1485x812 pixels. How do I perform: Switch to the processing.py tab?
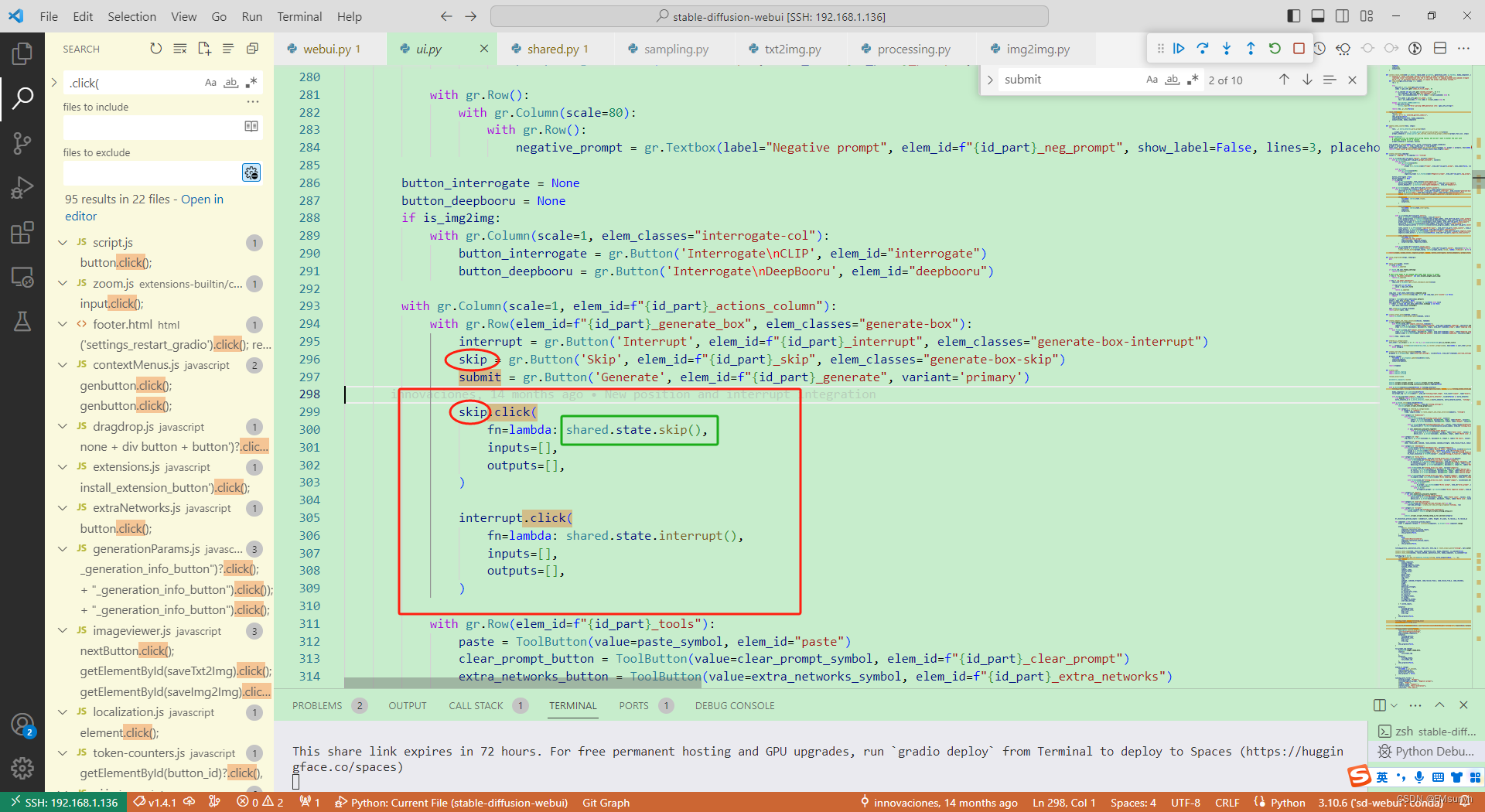[913, 49]
